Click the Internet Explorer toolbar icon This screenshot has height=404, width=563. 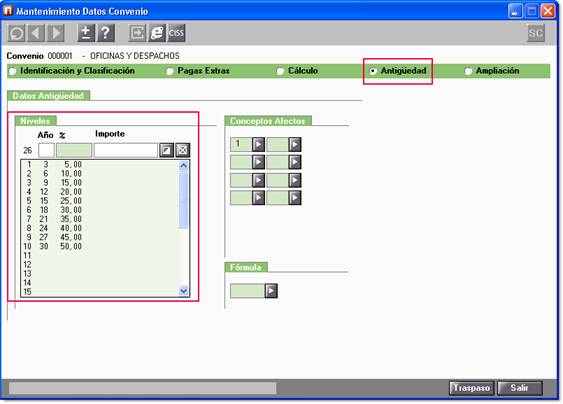pos(157,33)
